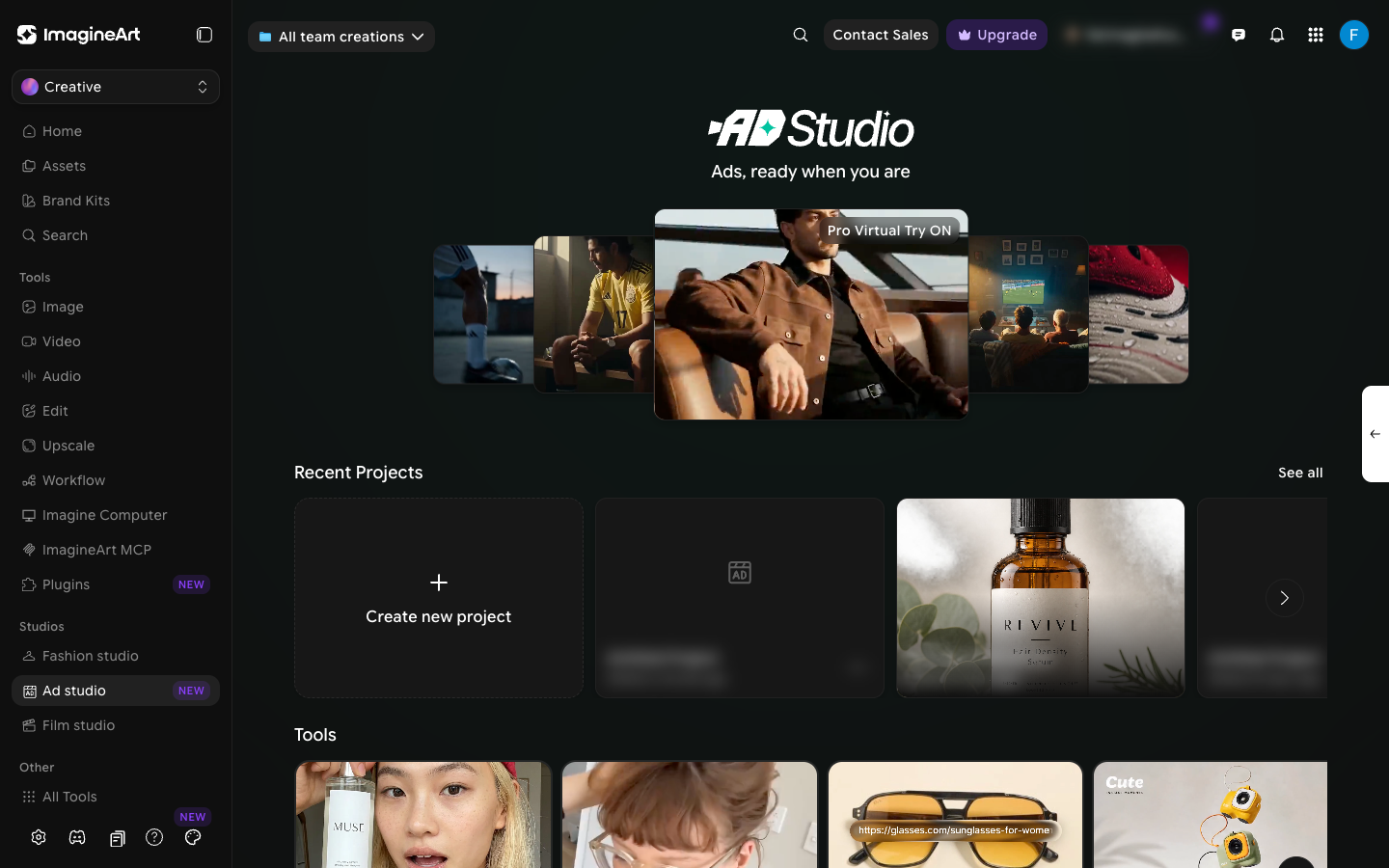Select the Image tool
Screen dimensions: 1389x868
pyautogui.click(x=116, y=307)
